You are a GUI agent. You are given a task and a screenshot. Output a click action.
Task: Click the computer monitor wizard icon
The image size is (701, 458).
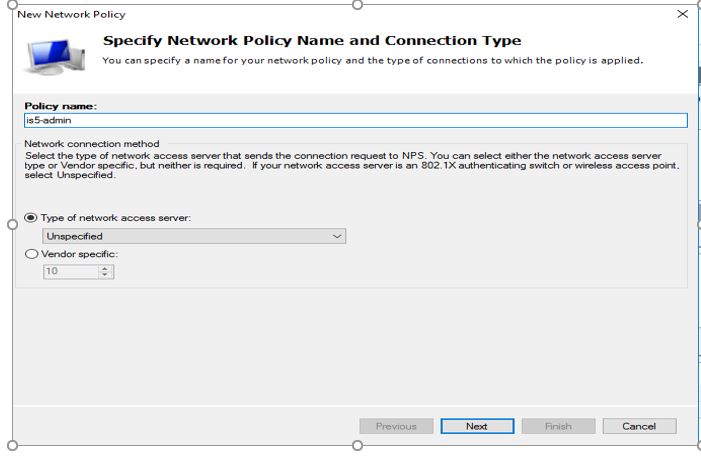[x=56, y=57]
